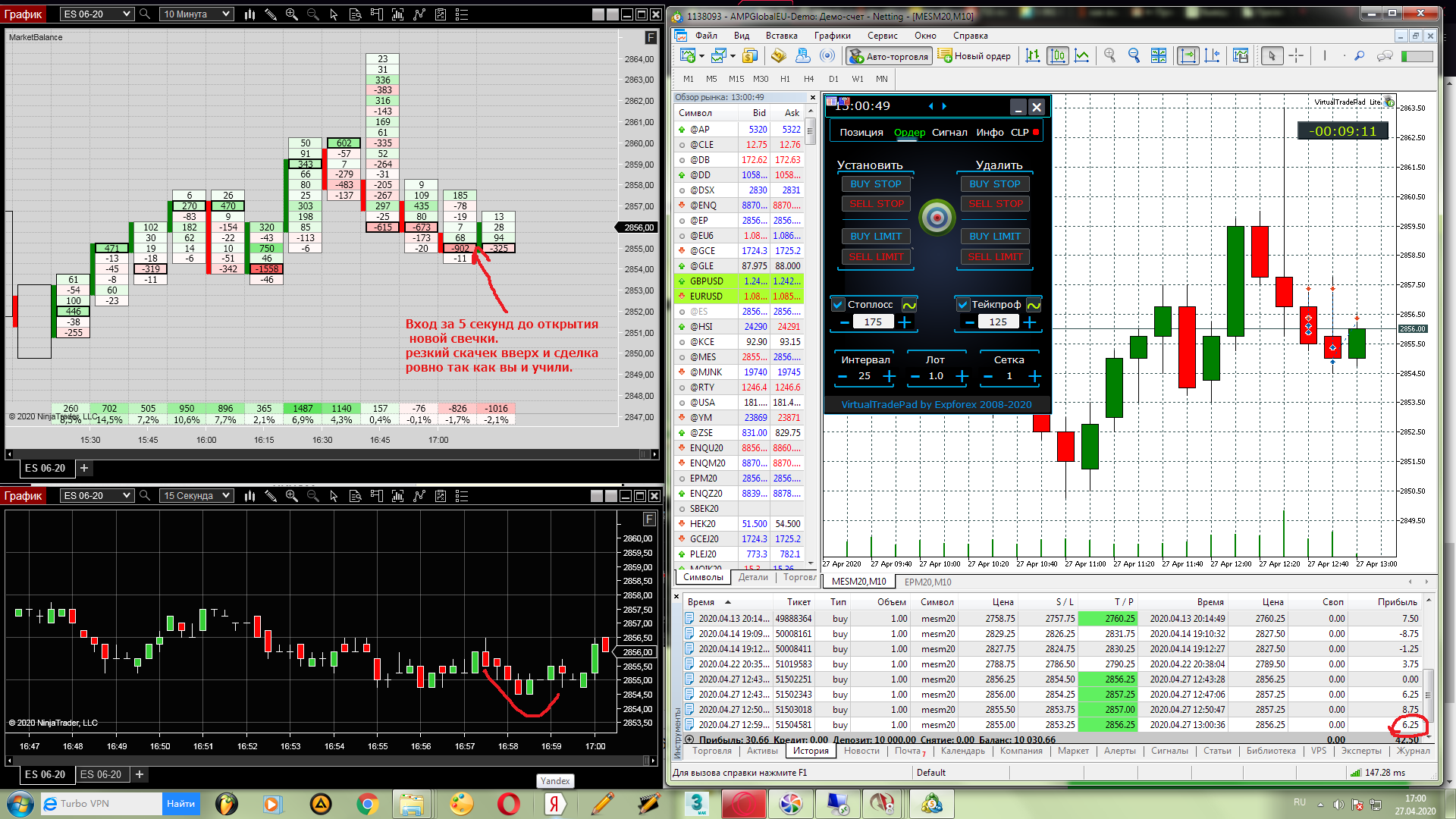Click the bar chart type icon in MetaTrader
The height and width of the screenshot is (819, 1456).
click(x=1033, y=55)
